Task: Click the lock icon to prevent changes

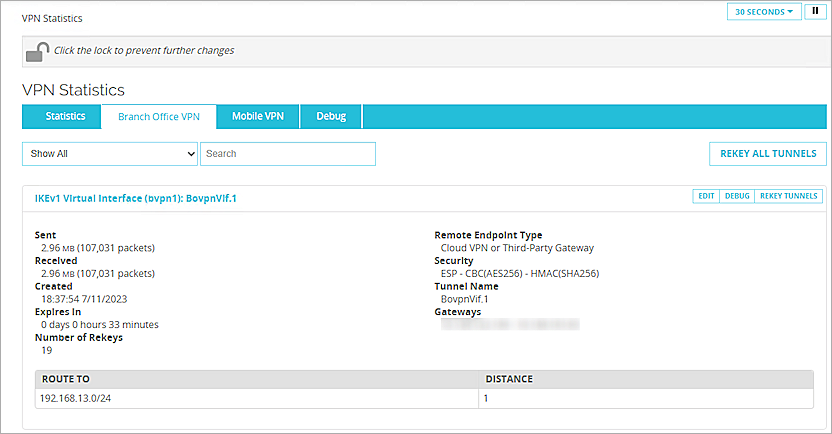Action: tap(37, 52)
